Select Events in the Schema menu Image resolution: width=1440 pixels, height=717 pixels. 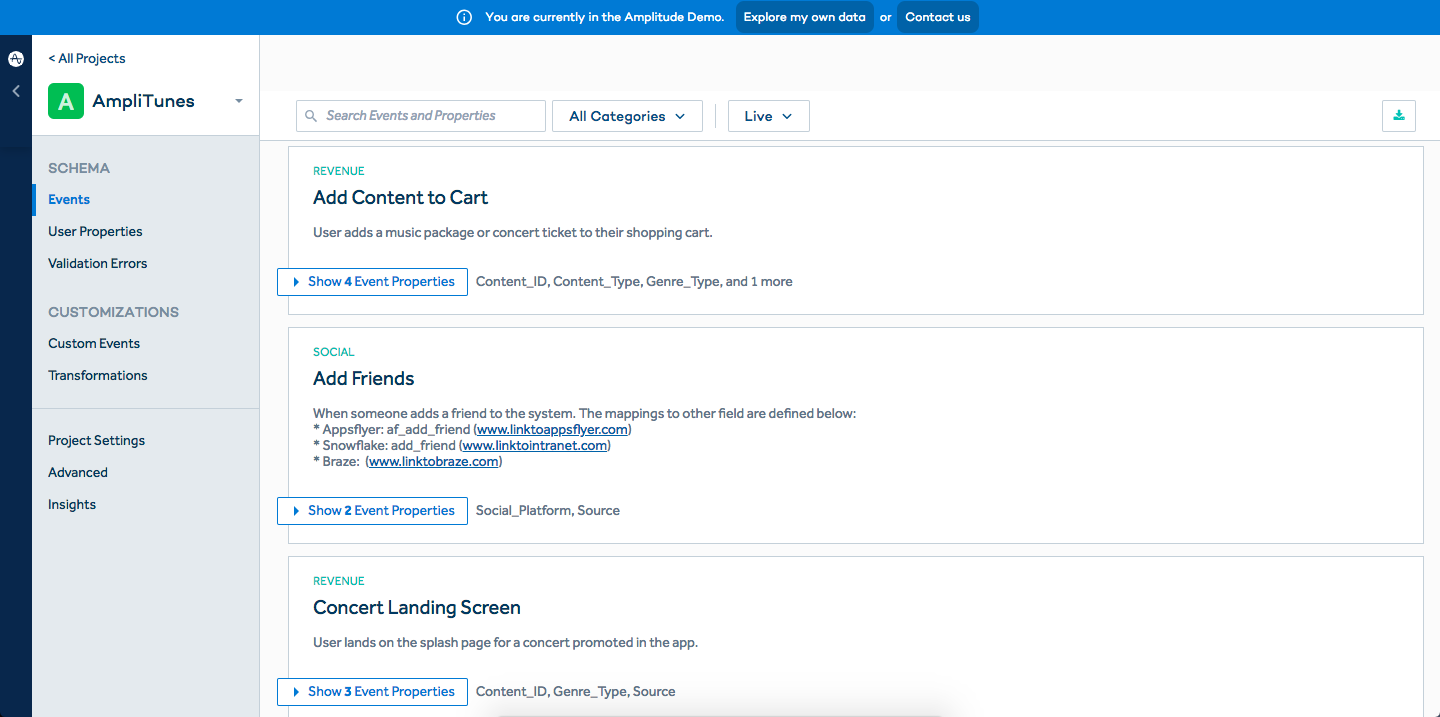(x=69, y=200)
